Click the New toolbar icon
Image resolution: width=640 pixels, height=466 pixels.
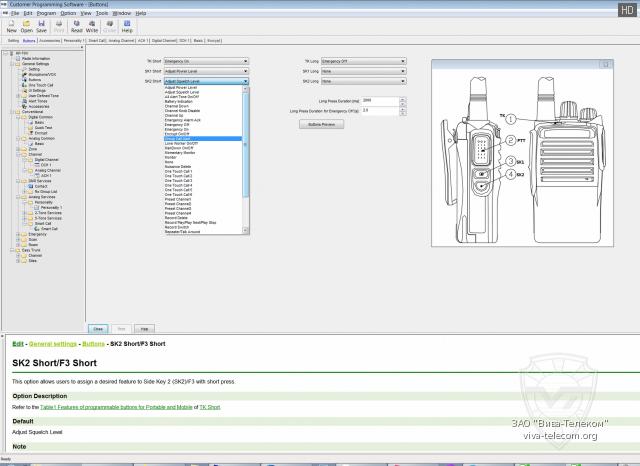pos(11,26)
